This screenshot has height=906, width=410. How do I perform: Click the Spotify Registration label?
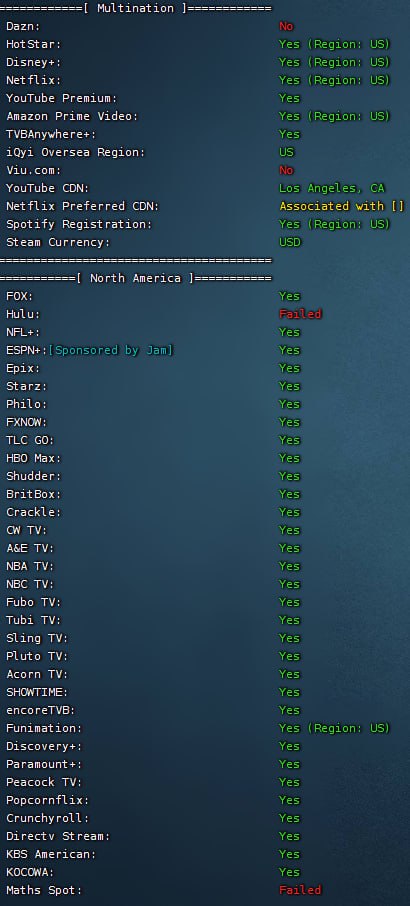coord(79,224)
